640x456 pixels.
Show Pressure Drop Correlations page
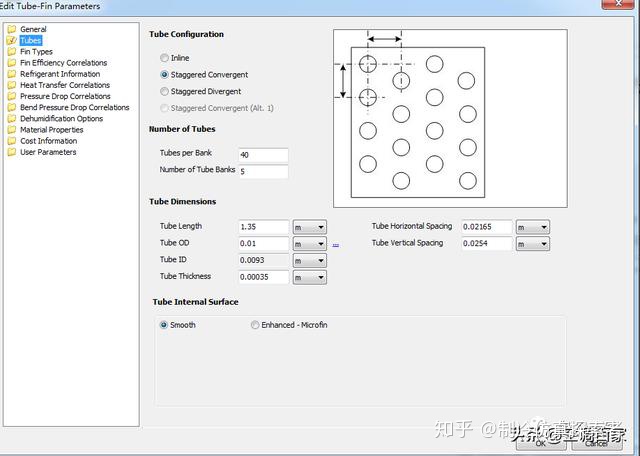pos(65,96)
